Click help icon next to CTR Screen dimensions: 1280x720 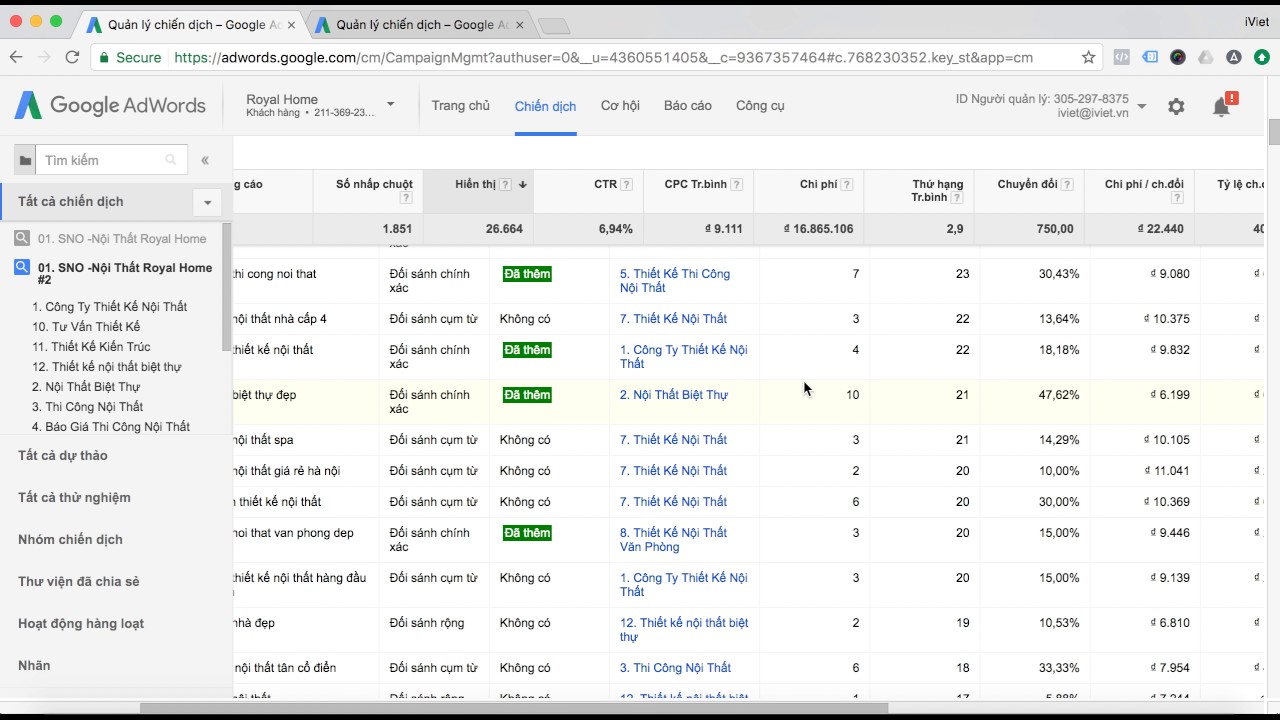(x=627, y=184)
